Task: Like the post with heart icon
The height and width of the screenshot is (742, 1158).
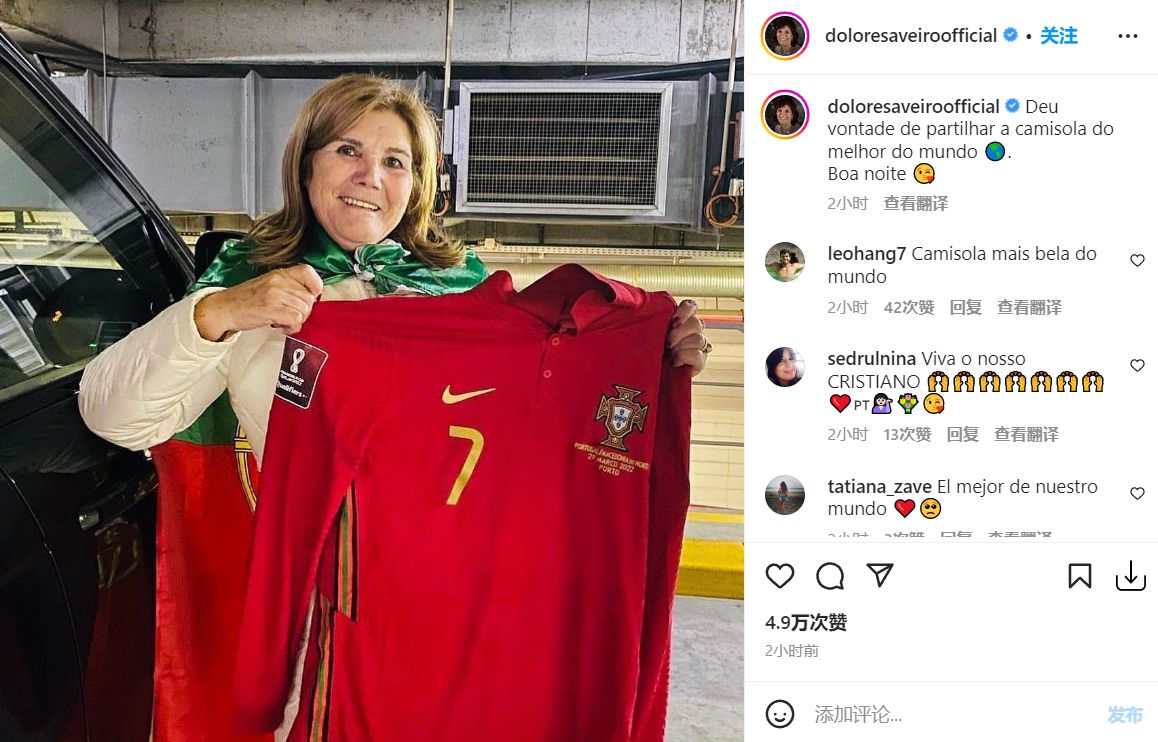Action: [x=779, y=576]
